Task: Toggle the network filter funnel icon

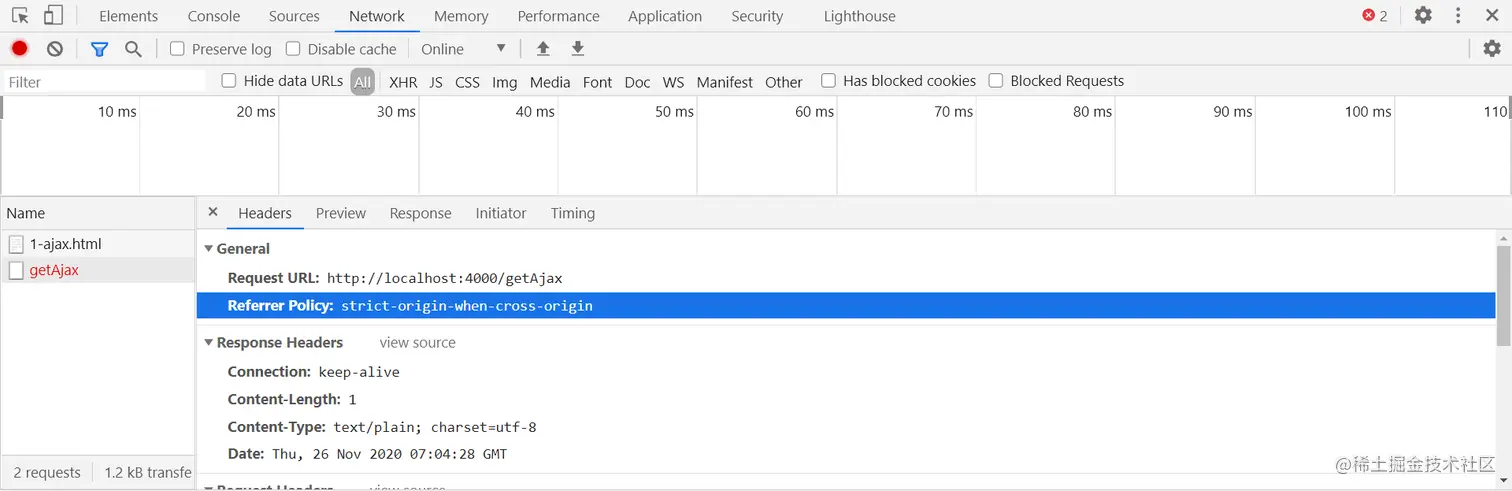Action: [x=99, y=48]
